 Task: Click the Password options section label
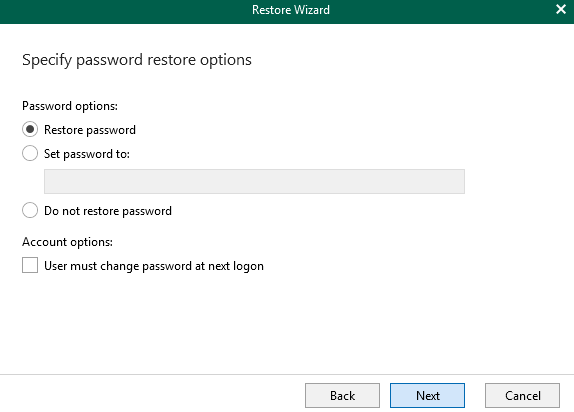pyautogui.click(x=70, y=106)
